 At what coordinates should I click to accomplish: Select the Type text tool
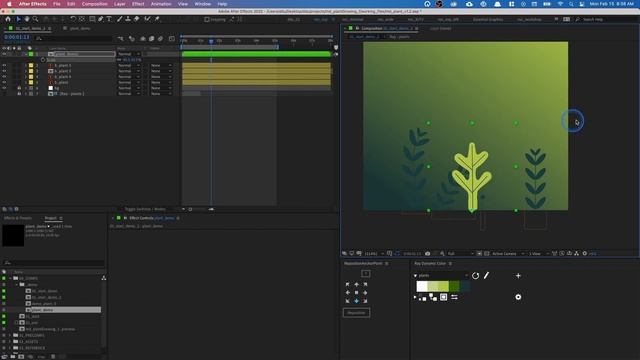tap(109, 19)
